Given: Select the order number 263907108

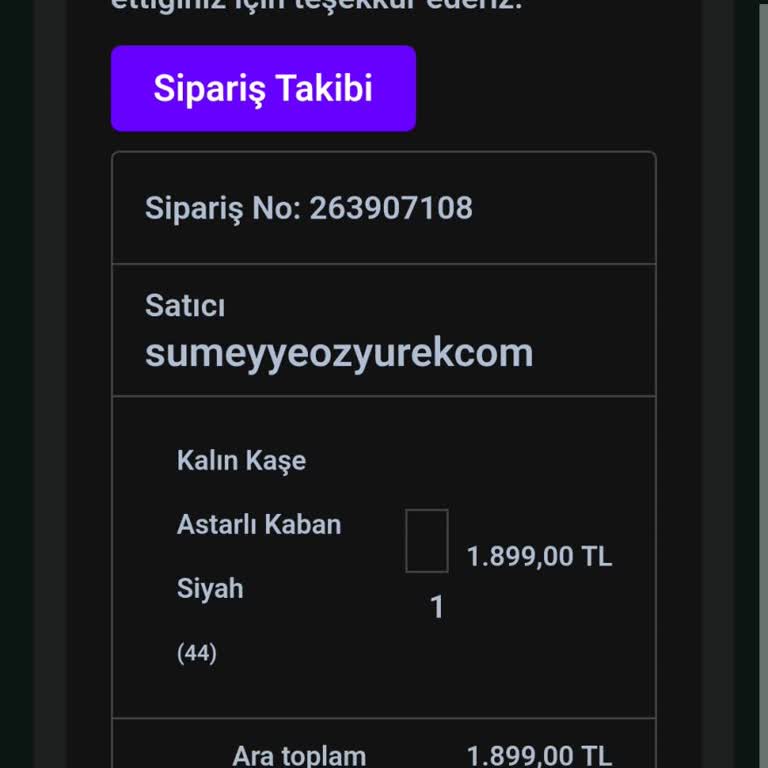Looking at the screenshot, I should point(391,208).
